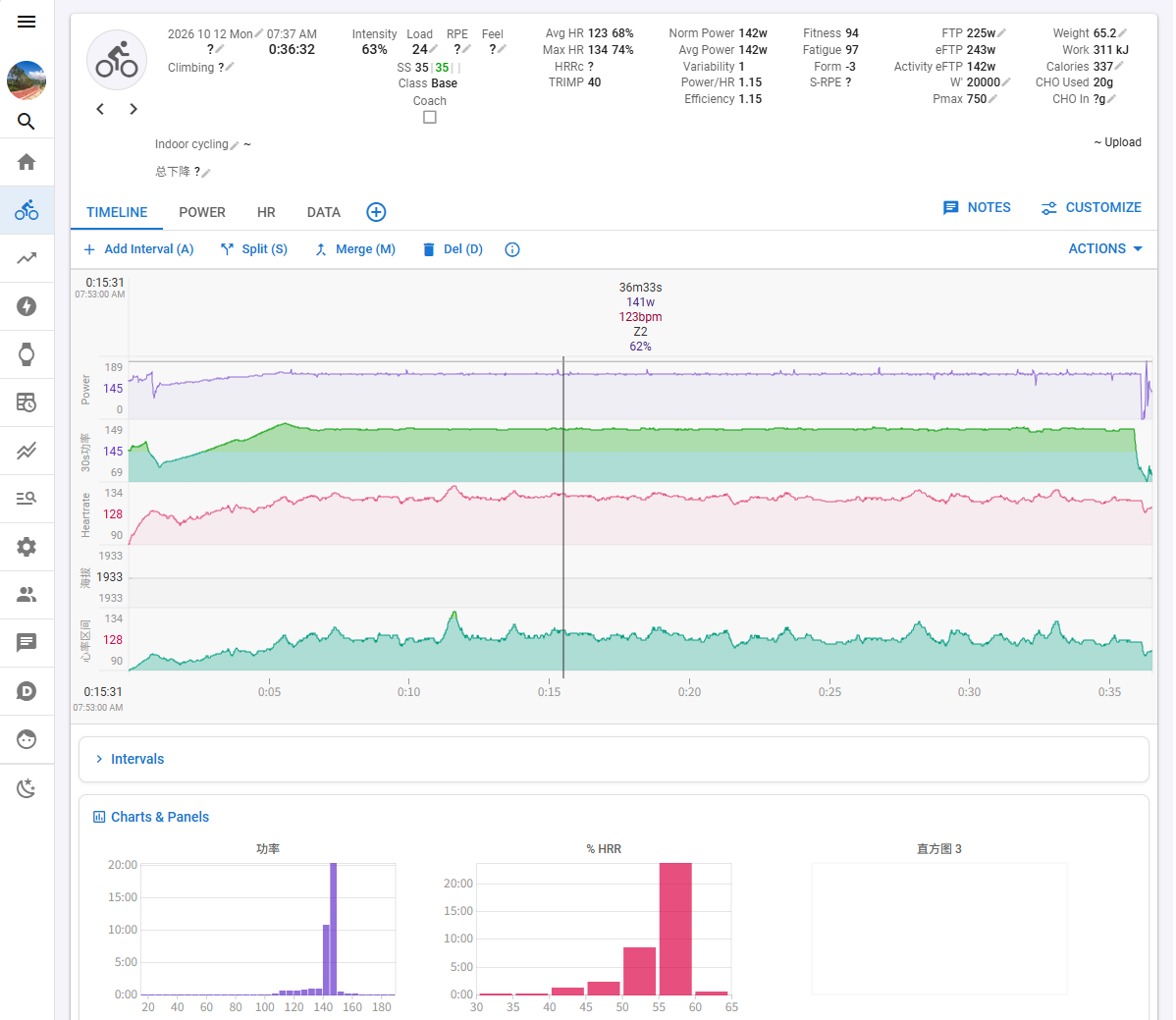Image resolution: width=1176 pixels, height=1020 pixels.
Task: Open the fitness trend line sidebar icon
Action: click(x=27, y=259)
